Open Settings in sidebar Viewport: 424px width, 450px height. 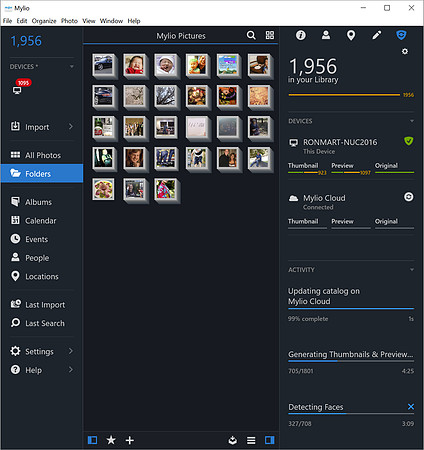[42, 351]
